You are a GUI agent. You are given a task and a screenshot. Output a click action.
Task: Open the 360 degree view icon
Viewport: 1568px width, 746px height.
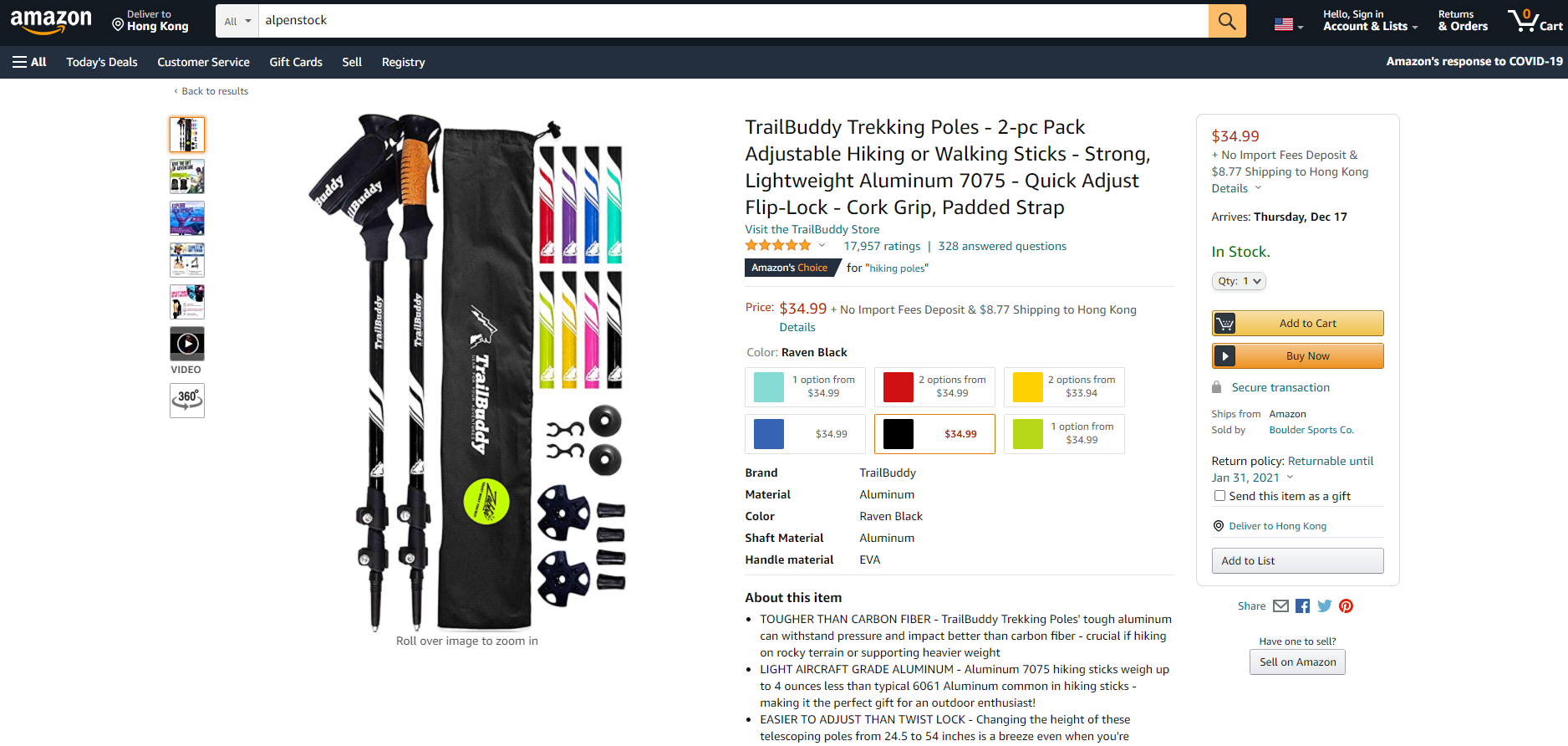click(x=187, y=400)
